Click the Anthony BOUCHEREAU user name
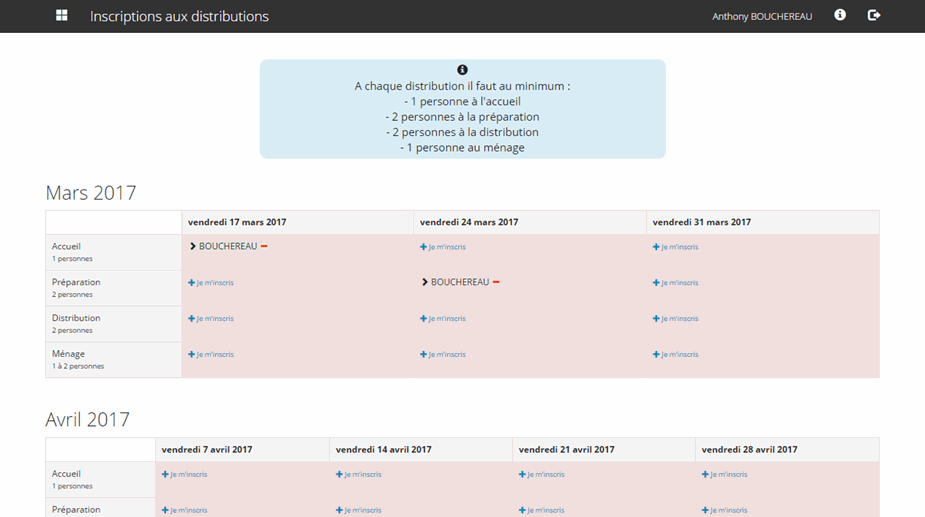This screenshot has height=517, width=925. pyautogui.click(x=762, y=17)
